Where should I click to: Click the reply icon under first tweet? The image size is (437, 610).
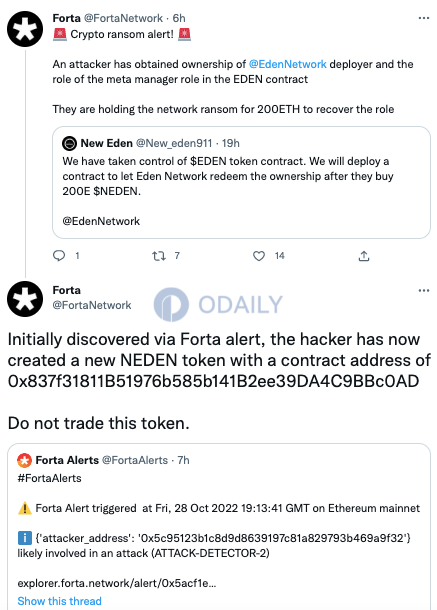coord(59,256)
